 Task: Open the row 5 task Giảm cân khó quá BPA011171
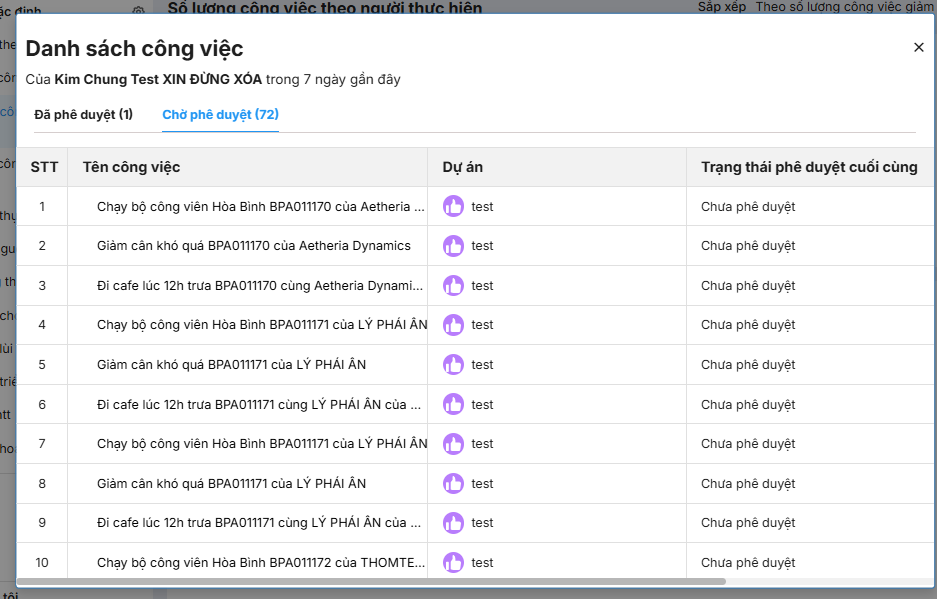pos(231,365)
